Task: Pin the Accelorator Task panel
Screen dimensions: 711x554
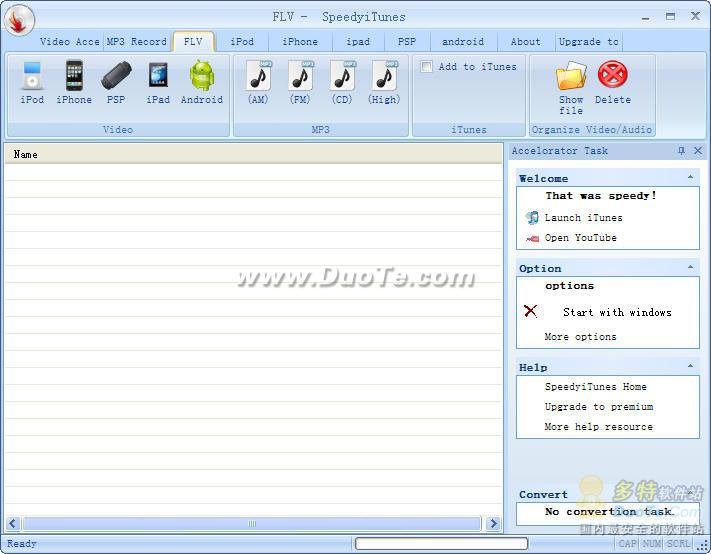Action: (x=681, y=151)
